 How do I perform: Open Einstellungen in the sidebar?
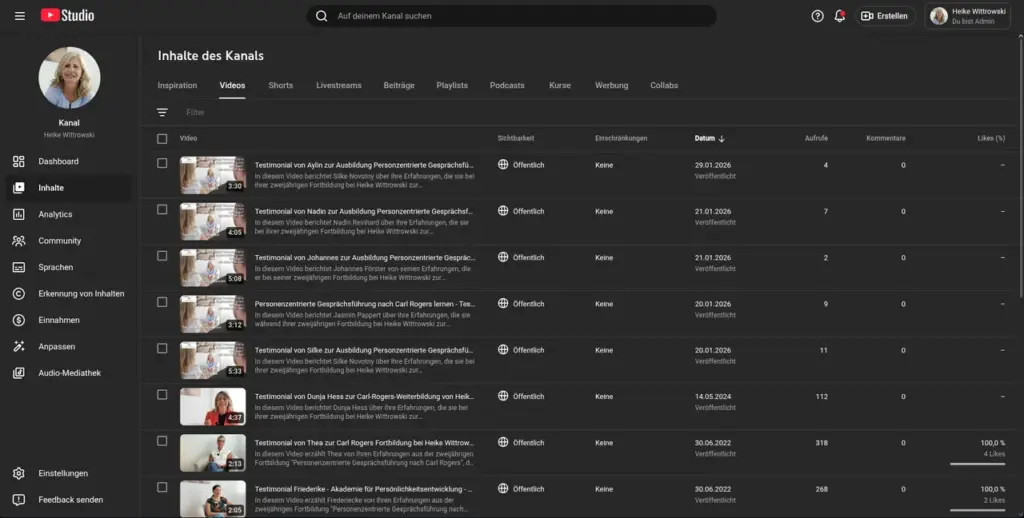pos(69,473)
